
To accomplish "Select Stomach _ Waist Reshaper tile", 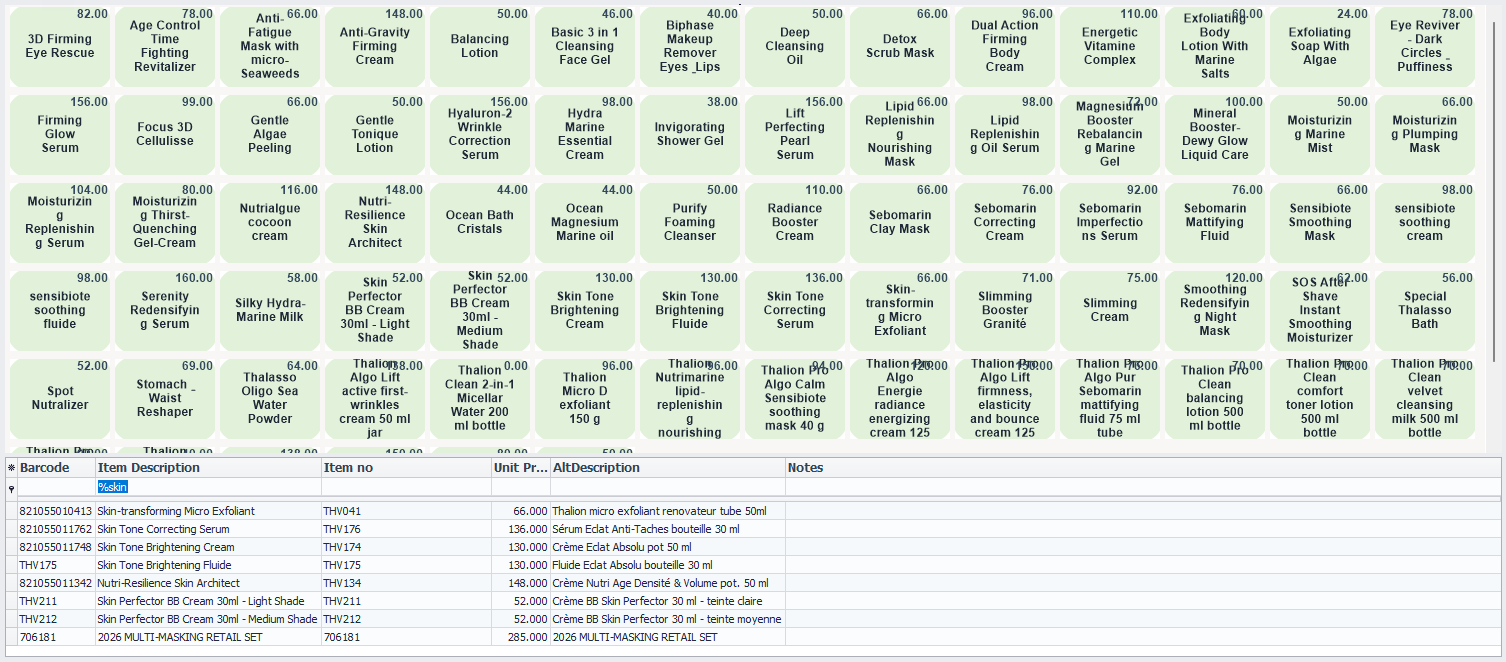I will (165, 399).
